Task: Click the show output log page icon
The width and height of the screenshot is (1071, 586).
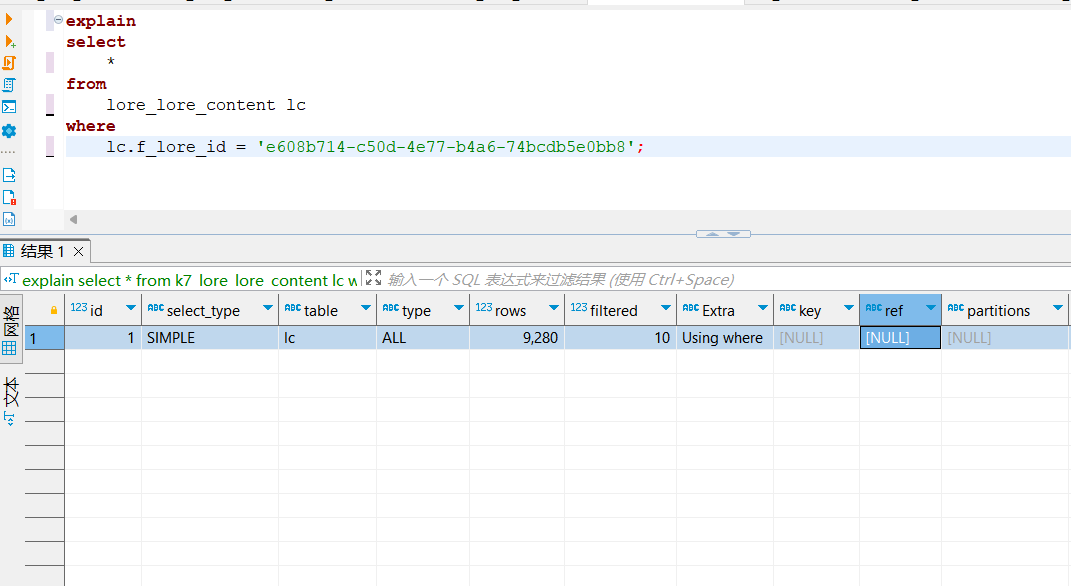Action: coord(9,175)
